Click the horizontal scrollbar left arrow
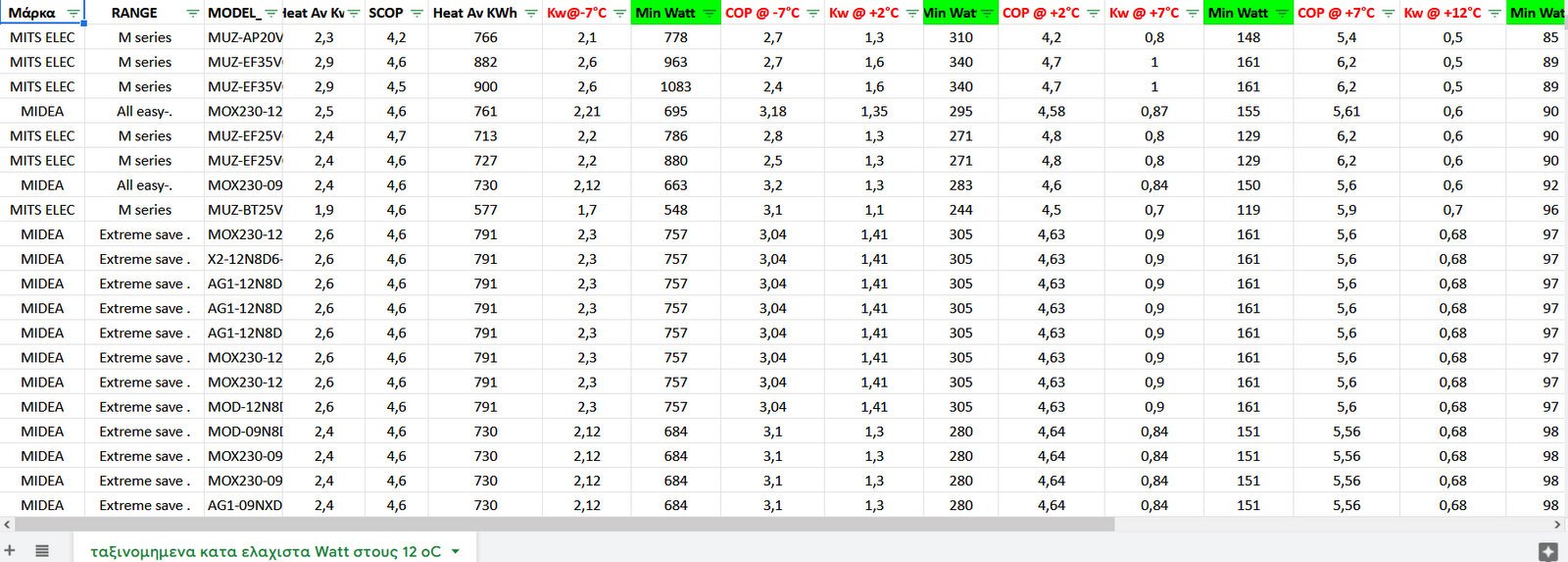The image size is (1568, 562). [8, 525]
